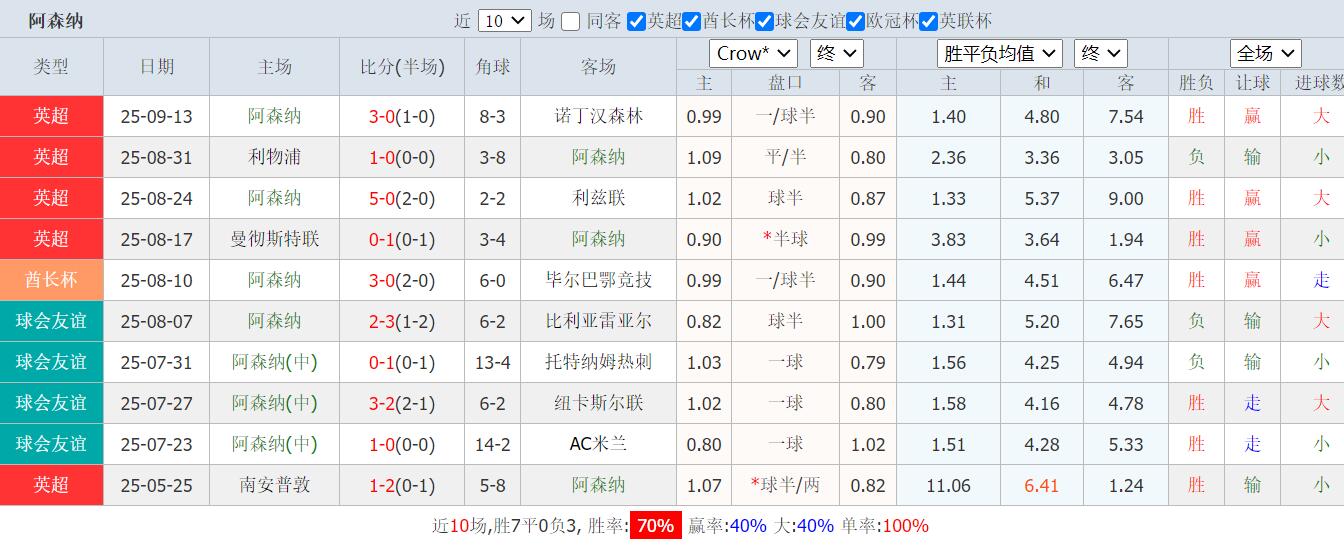Open the 胜平负均值 dropdown
1344x545 pixels.
point(999,53)
